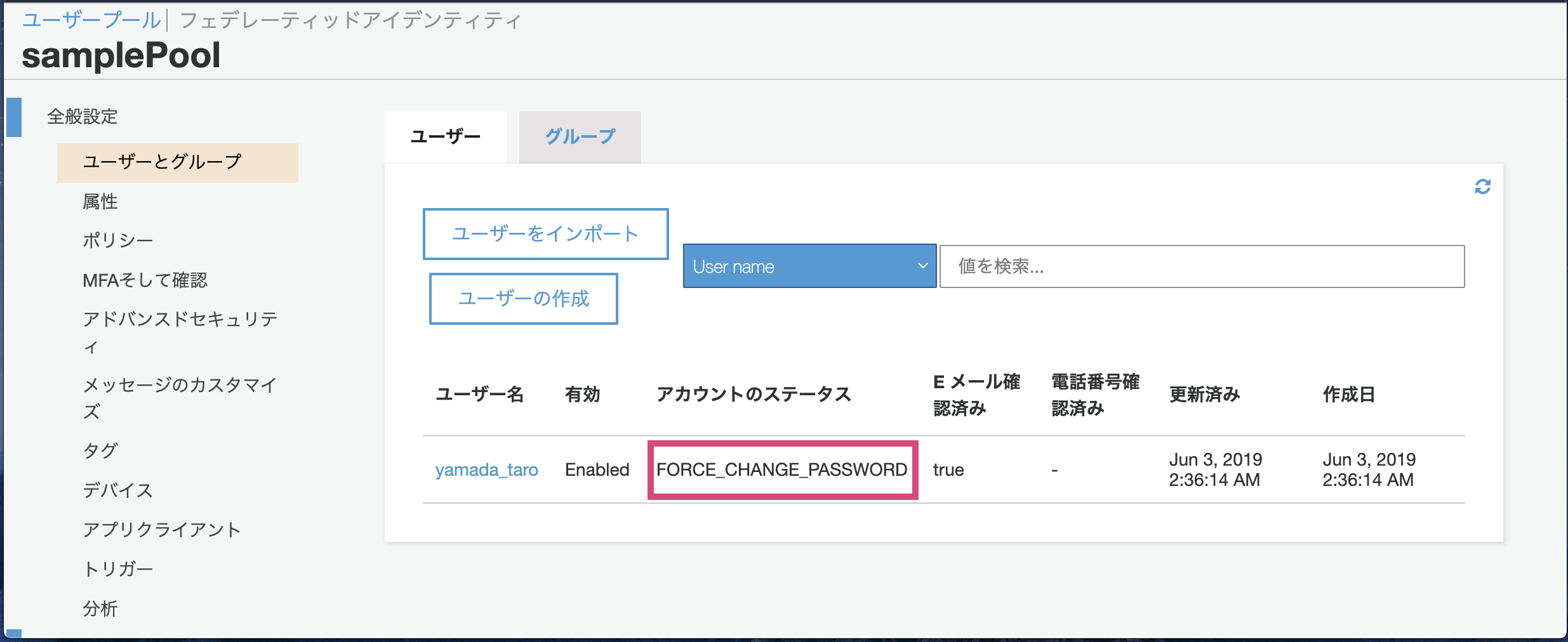This screenshot has width=1568, height=642.
Task: Open デバイス in sidebar
Action: click(x=118, y=490)
